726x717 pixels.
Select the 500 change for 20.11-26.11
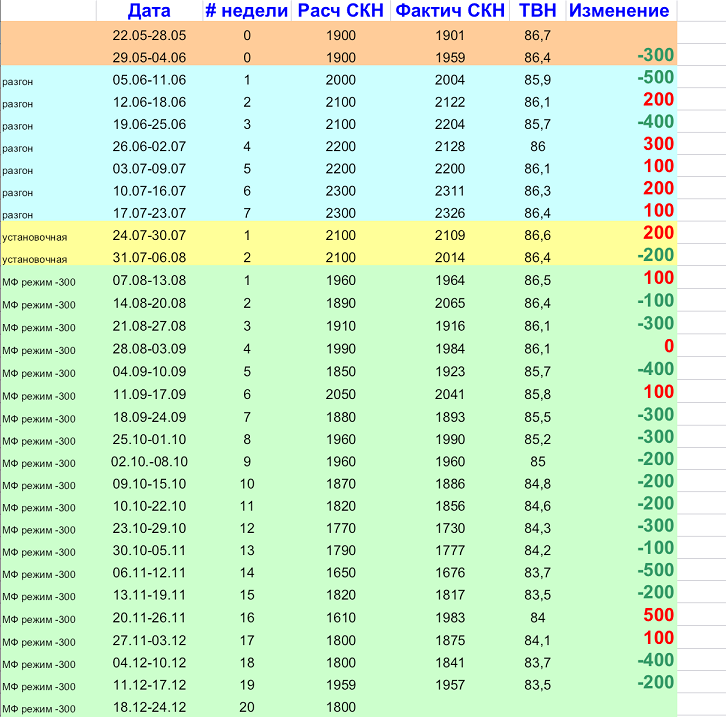coord(658,615)
